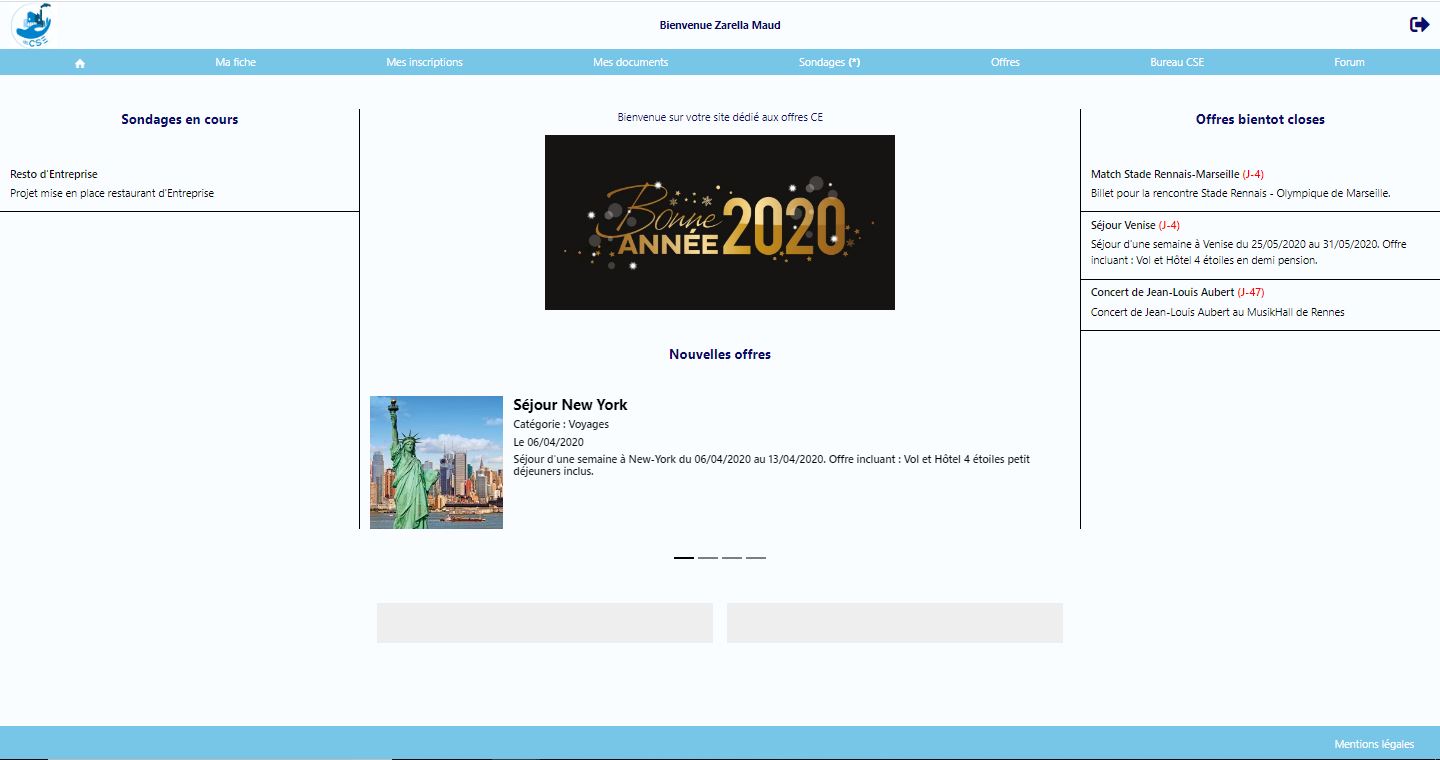This screenshot has height=760, width=1440.
Task: Open Mentions légales in the footer
Action: pos(1373,744)
